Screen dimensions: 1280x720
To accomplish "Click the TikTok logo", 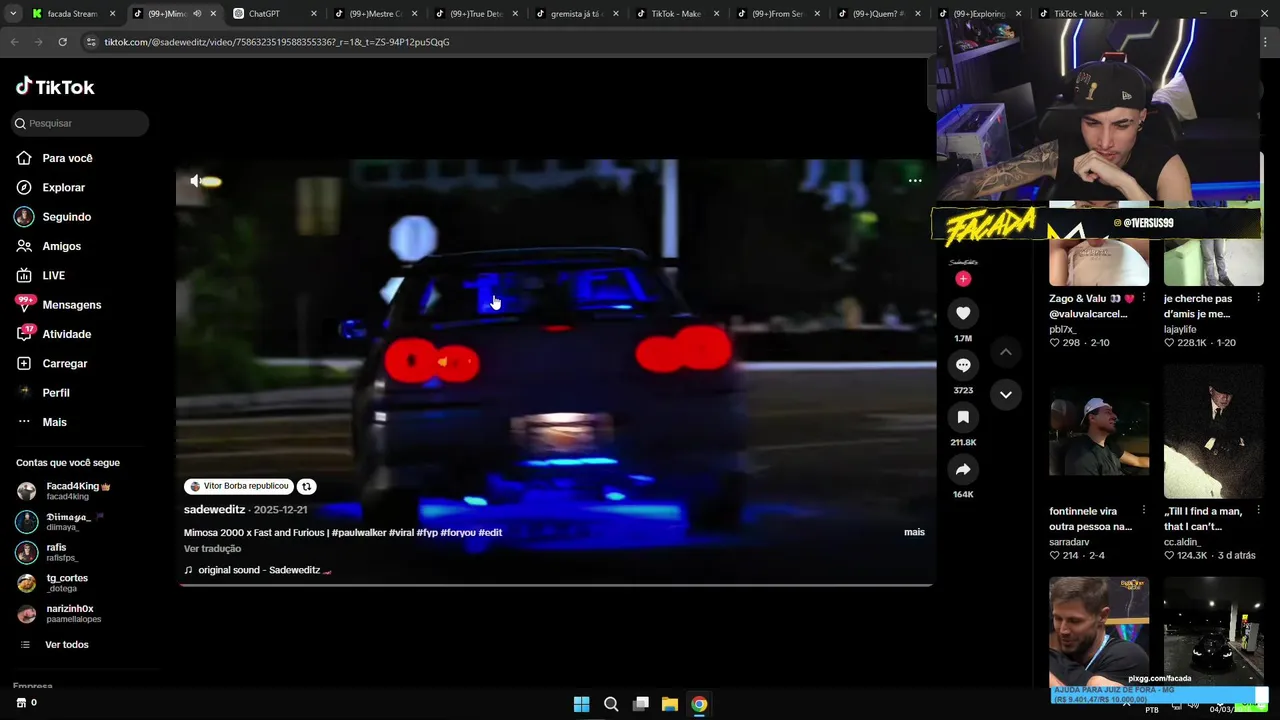I will tap(55, 87).
